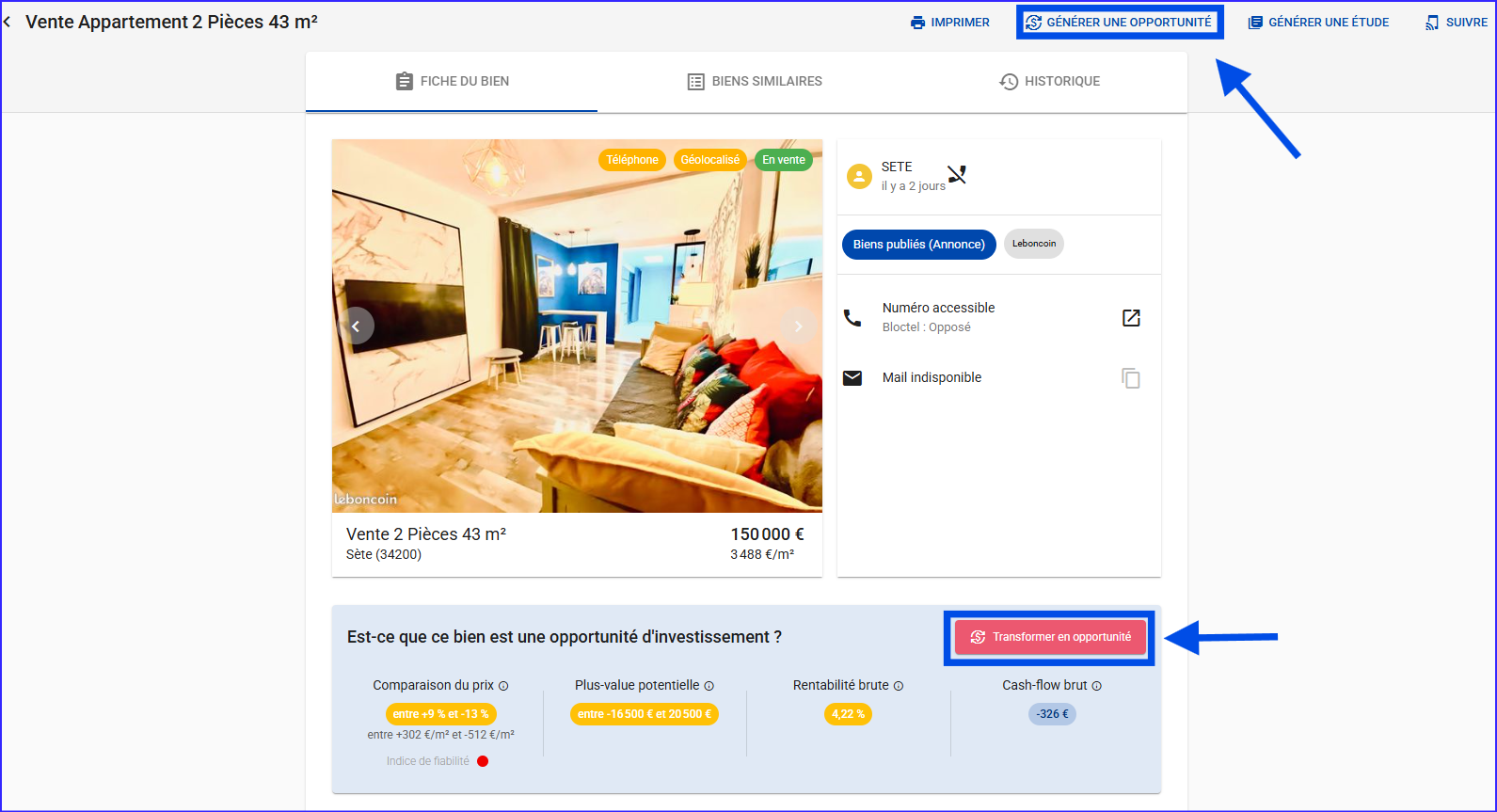The image size is (1497, 812).
Task: Click the 'entre -16500 € et 20500 €' badge
Action: pyautogui.click(x=645, y=714)
